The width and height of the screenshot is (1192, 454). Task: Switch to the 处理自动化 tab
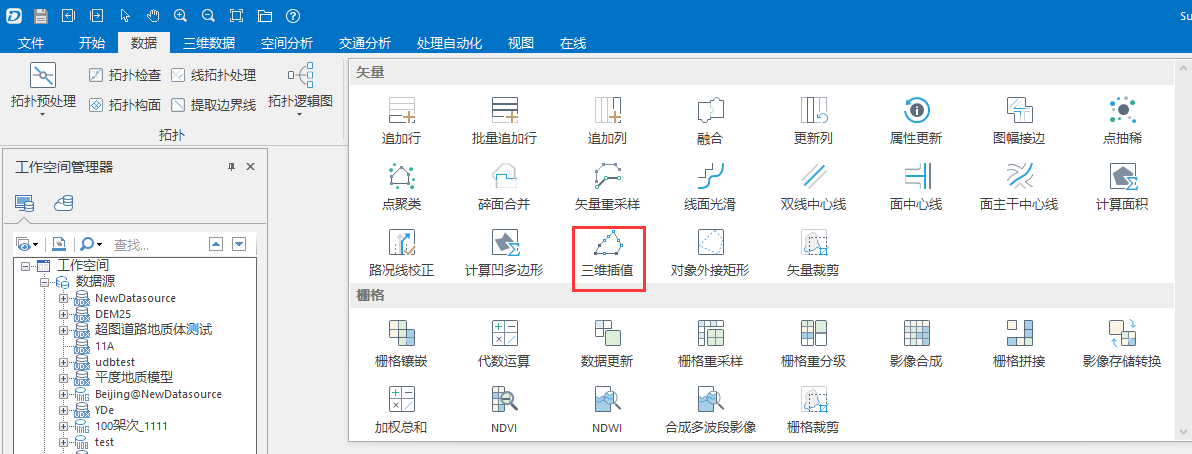coord(449,43)
